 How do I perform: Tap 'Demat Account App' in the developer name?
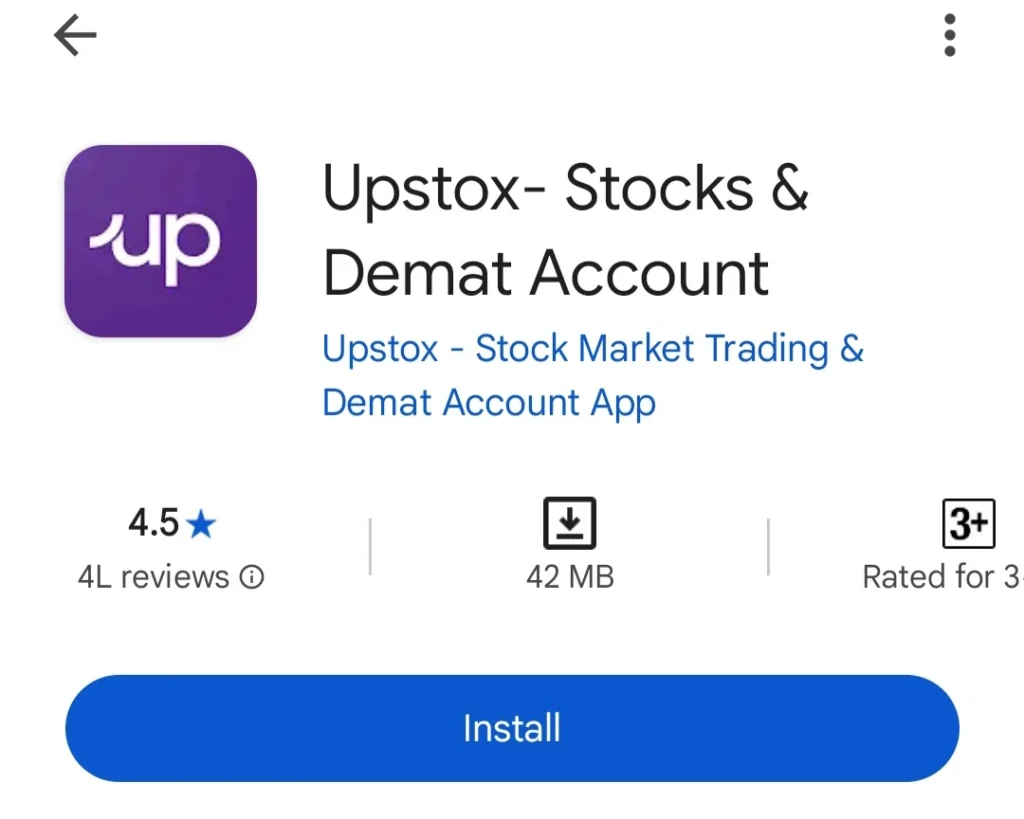pos(488,403)
